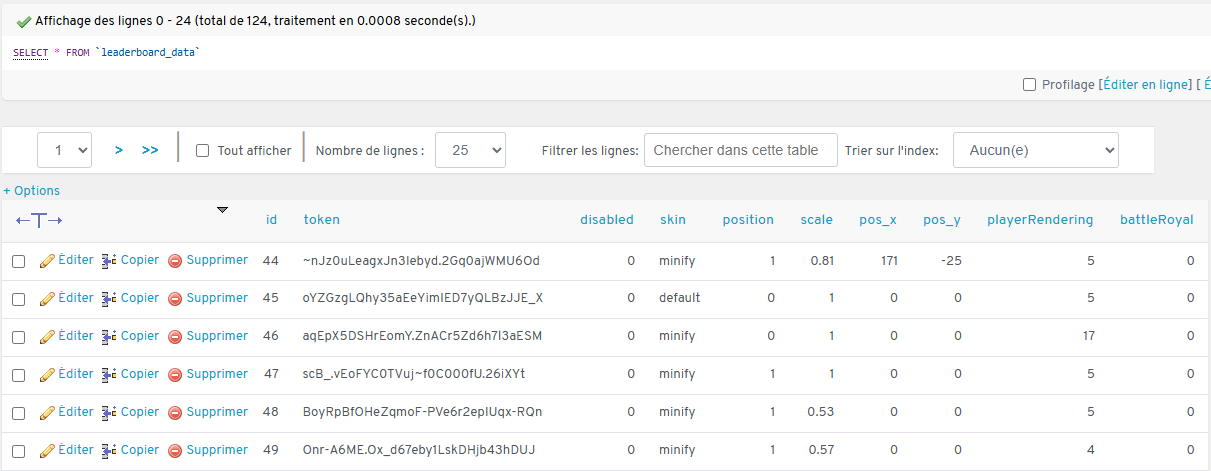Expand the + Options link
Image resolution: width=1211 pixels, height=471 pixels.
tap(31, 191)
